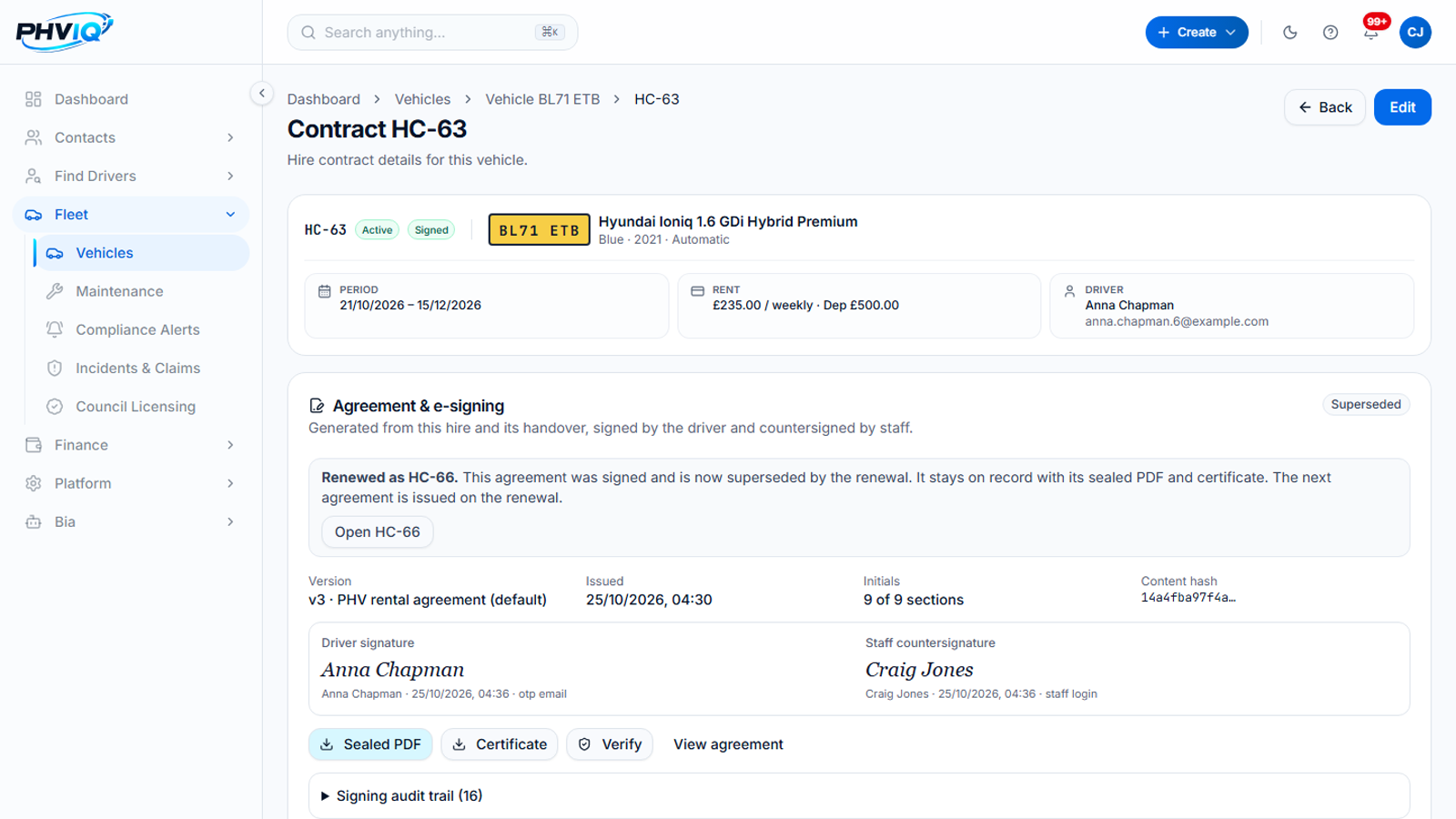Viewport: 1456px width, 819px height.
Task: Click the Craig Jones staff countersignature
Action: point(919,670)
